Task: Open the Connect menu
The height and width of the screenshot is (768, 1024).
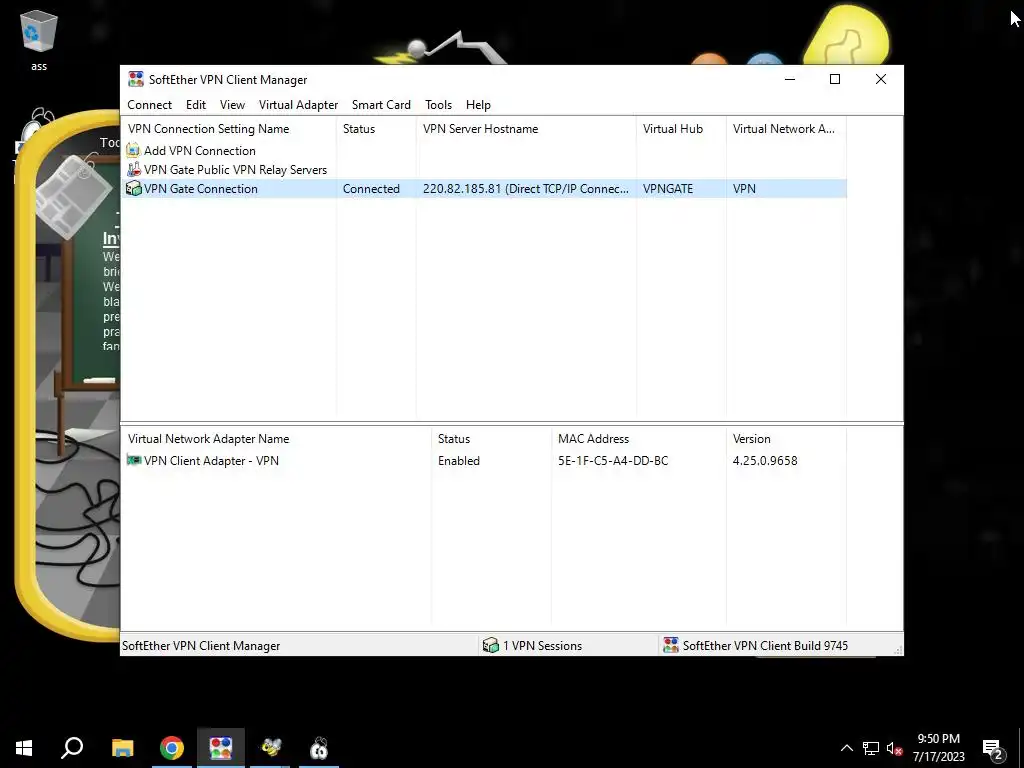Action: [x=150, y=104]
